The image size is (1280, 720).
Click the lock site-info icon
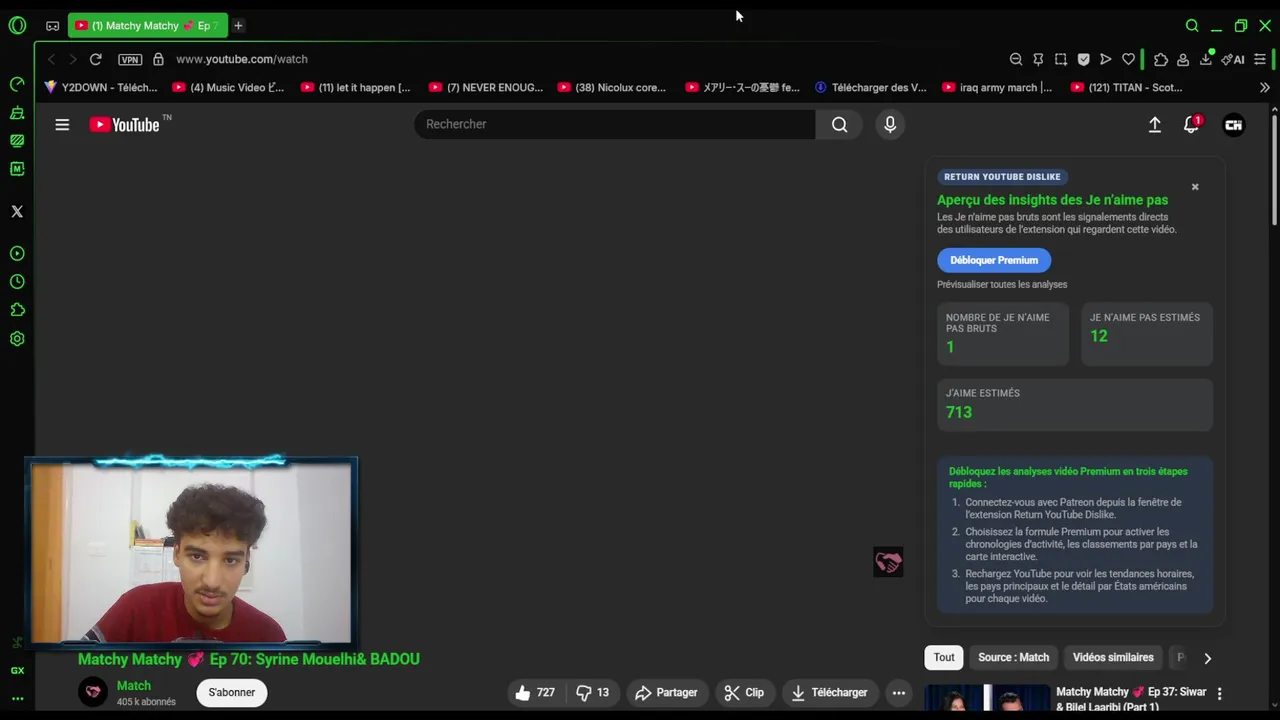pos(158,59)
